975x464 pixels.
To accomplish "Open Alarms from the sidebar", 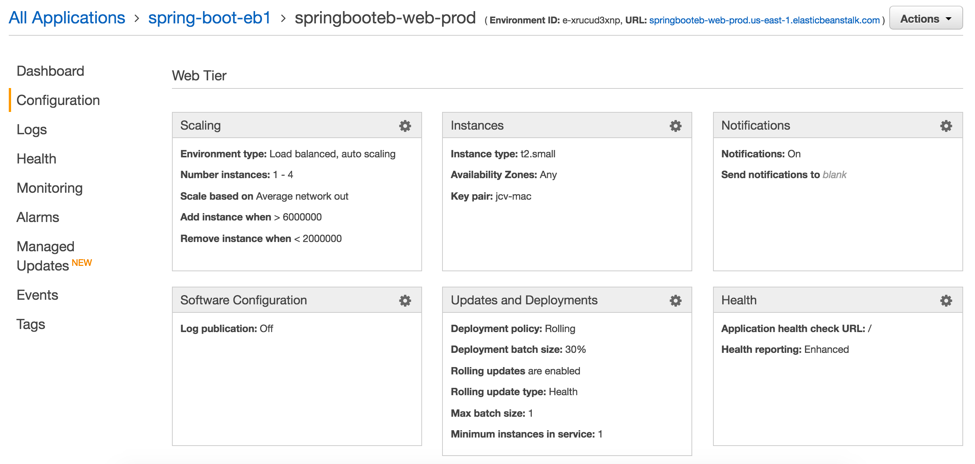I will point(38,217).
